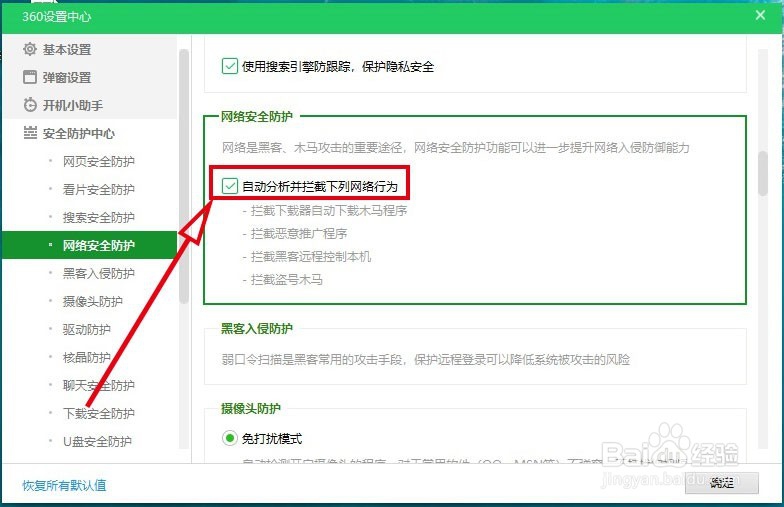Click the 开机小助手 clock icon
This screenshot has height=507, width=784.
pos(30,105)
